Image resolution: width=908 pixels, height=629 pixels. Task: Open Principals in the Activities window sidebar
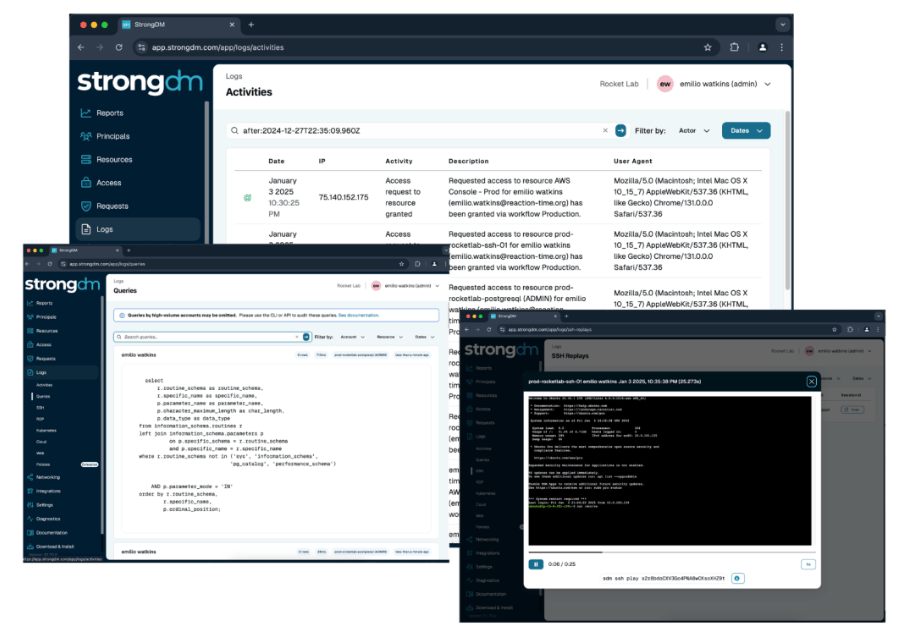pyautogui.click(x=112, y=136)
